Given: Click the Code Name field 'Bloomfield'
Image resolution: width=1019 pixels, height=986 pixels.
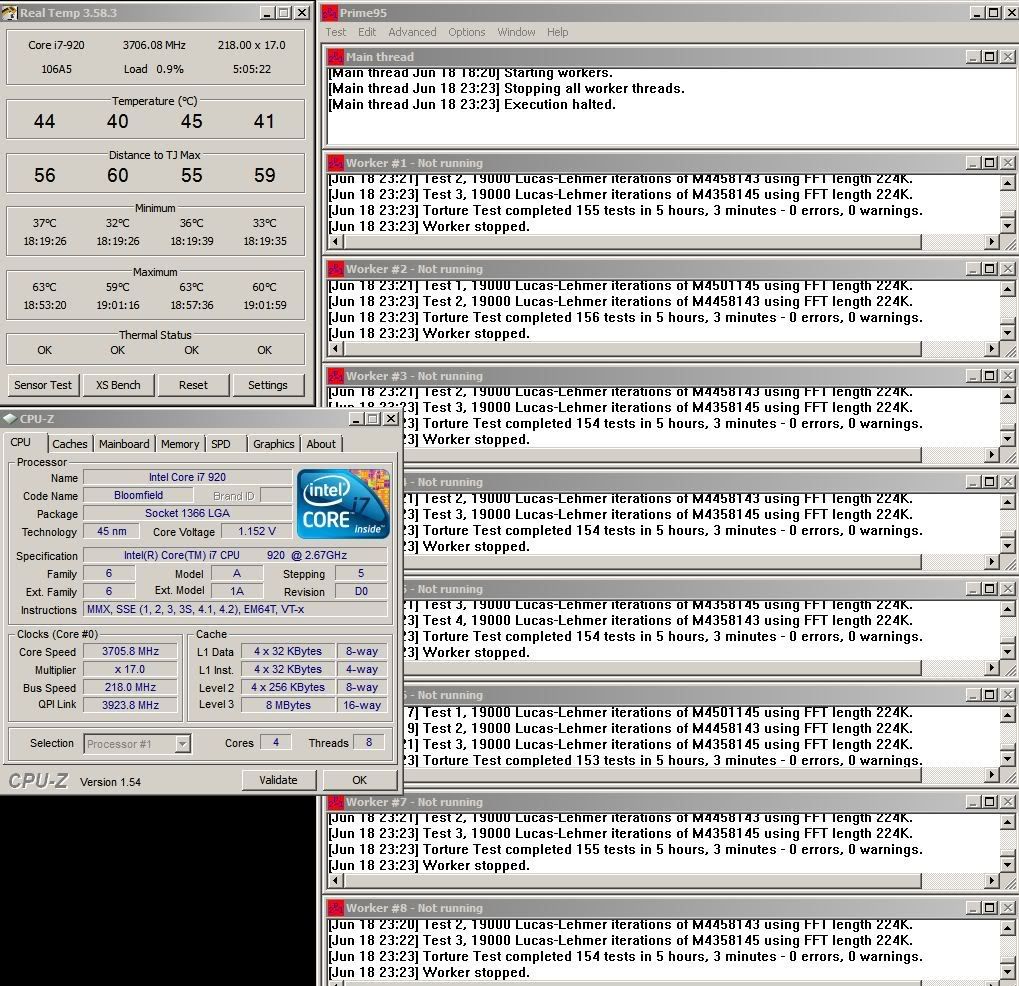Looking at the screenshot, I should point(138,495).
